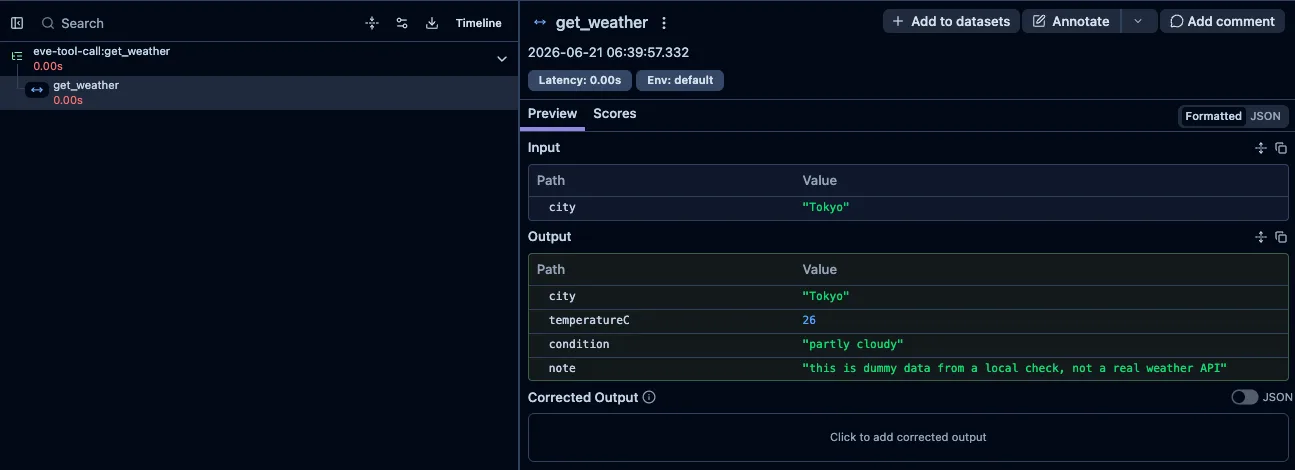Click Add to datasets button
1295x470 pixels.
(951, 21)
